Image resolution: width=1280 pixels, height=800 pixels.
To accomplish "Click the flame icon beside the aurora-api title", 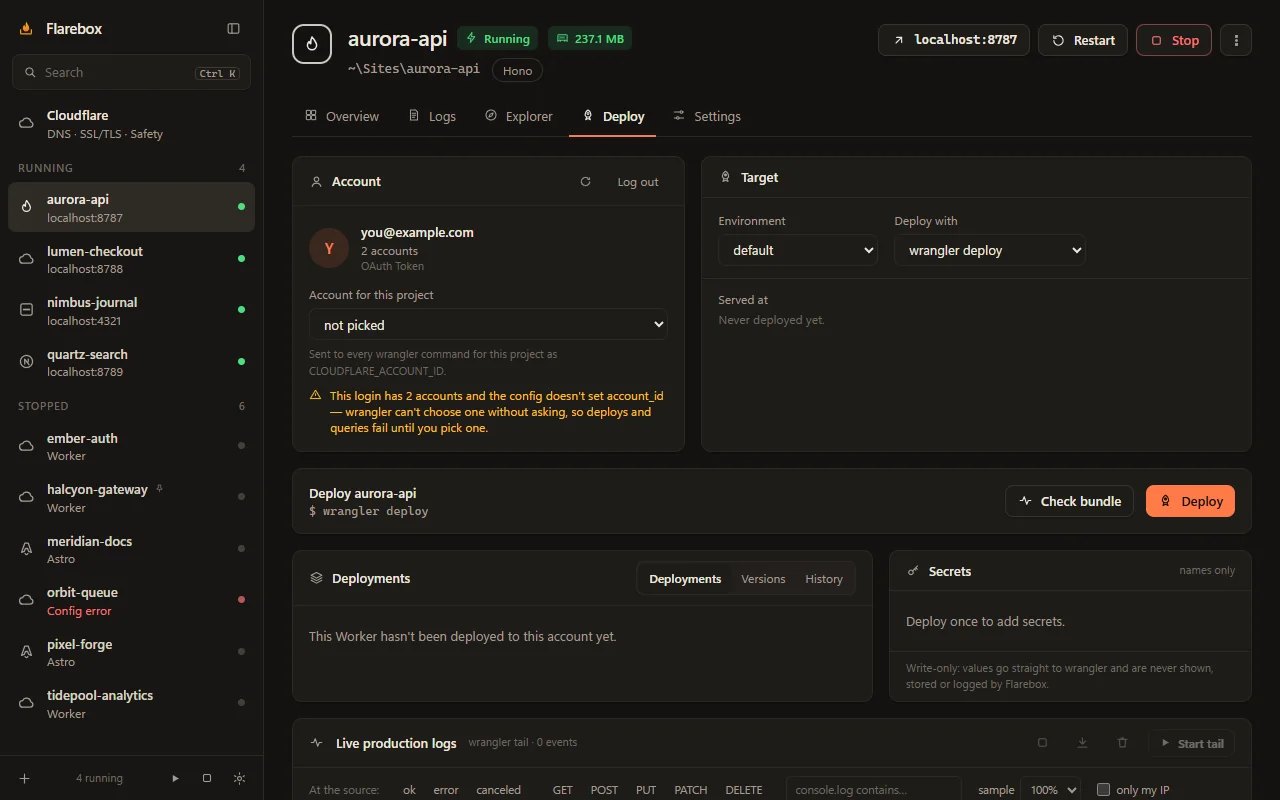I will coord(311,44).
